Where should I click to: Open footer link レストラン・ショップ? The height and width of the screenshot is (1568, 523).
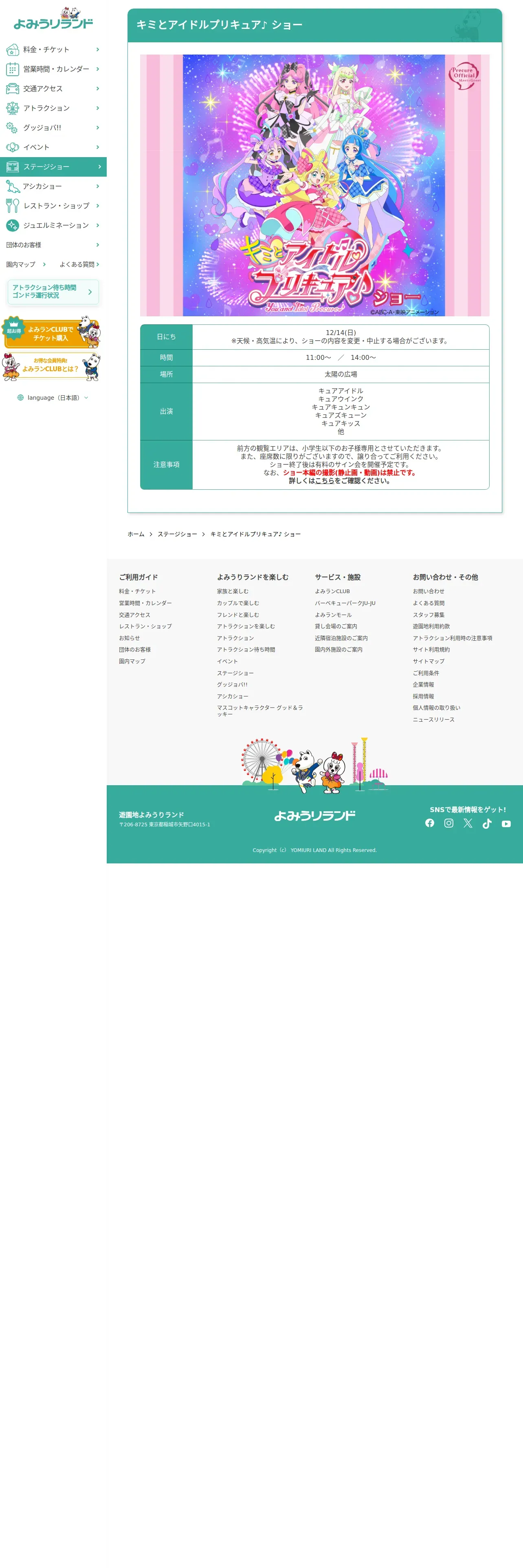pyautogui.click(x=145, y=626)
